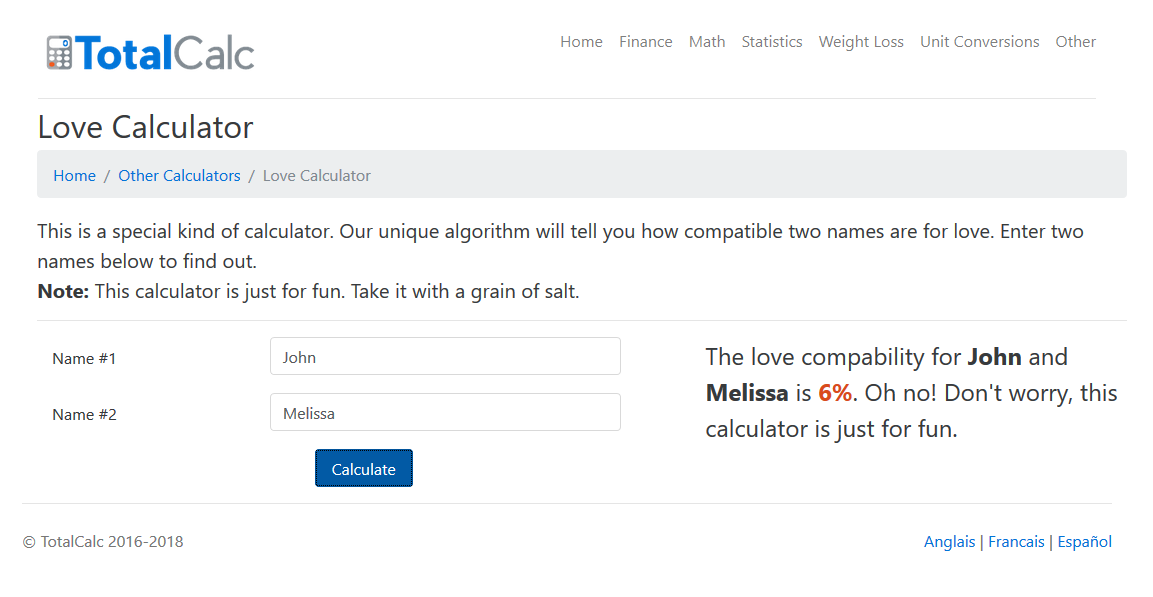The image size is (1153, 597).
Task: Open the Unit Conversions menu item
Action: click(x=979, y=41)
